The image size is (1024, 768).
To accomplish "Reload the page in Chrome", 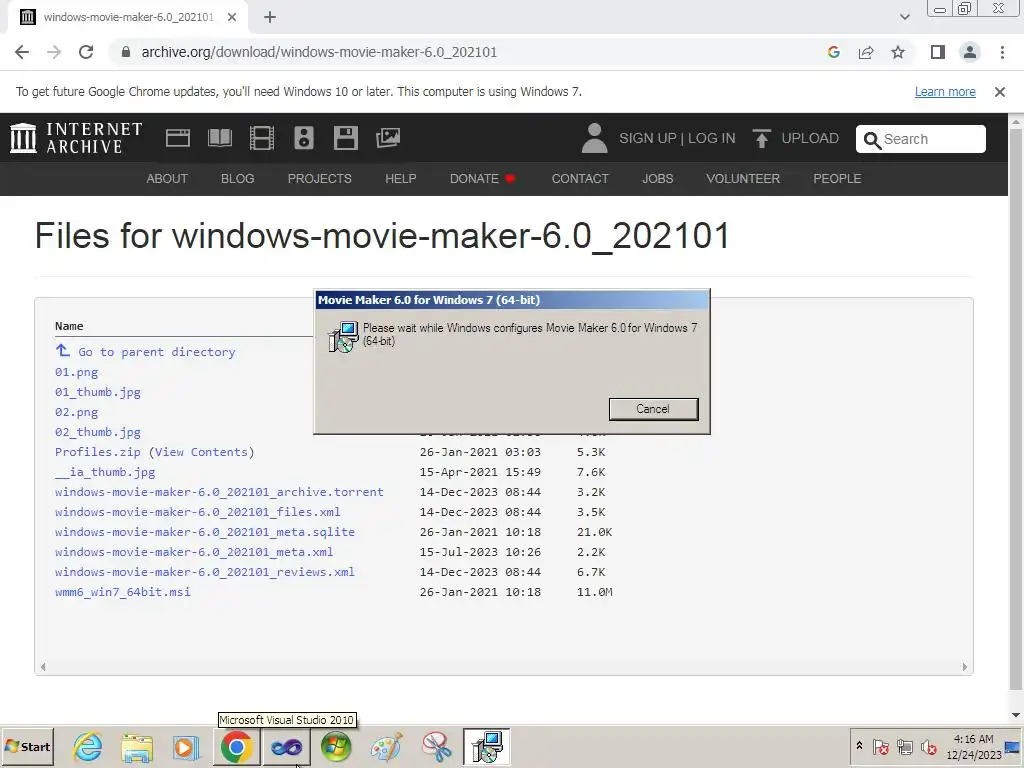I will pos(86,52).
